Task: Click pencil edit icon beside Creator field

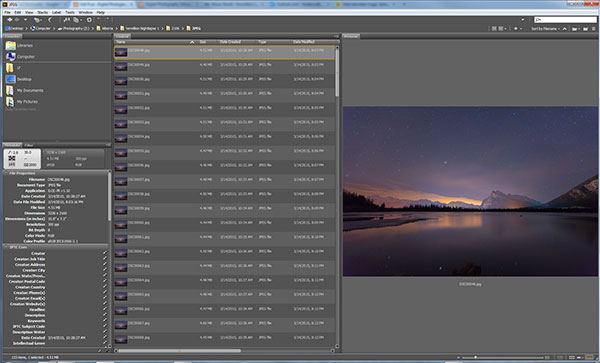Action: coord(105,253)
